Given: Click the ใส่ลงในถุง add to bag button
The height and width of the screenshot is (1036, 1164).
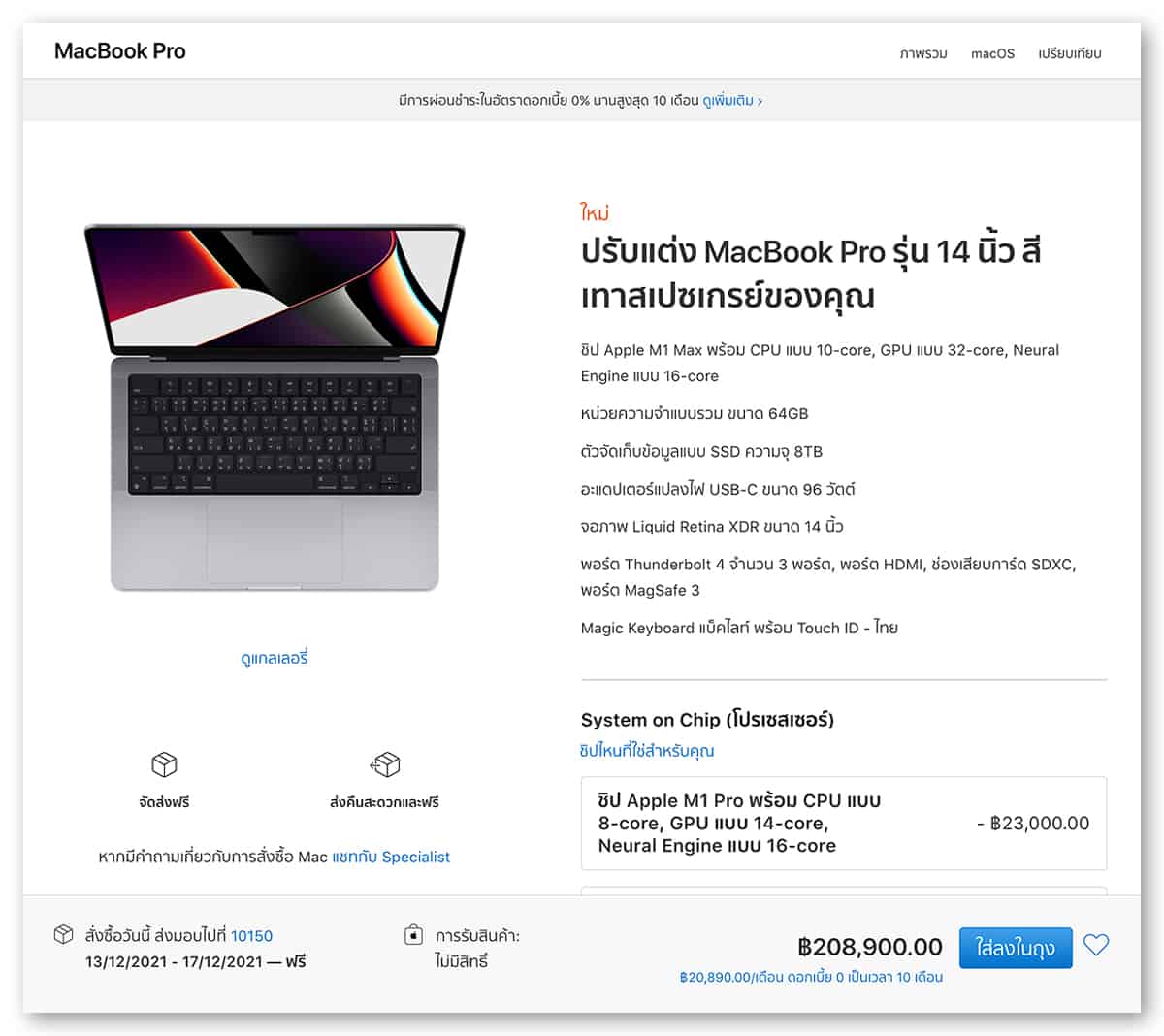Looking at the screenshot, I should click(1016, 948).
